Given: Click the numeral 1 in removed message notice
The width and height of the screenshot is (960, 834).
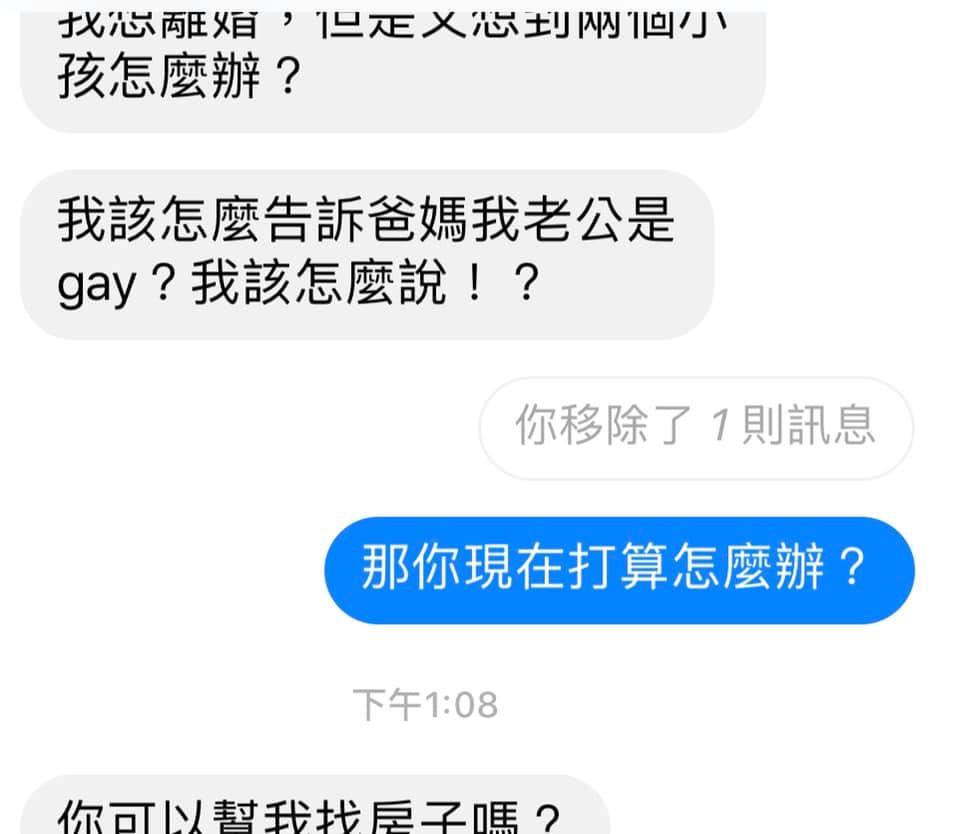Looking at the screenshot, I should tap(720, 424).
